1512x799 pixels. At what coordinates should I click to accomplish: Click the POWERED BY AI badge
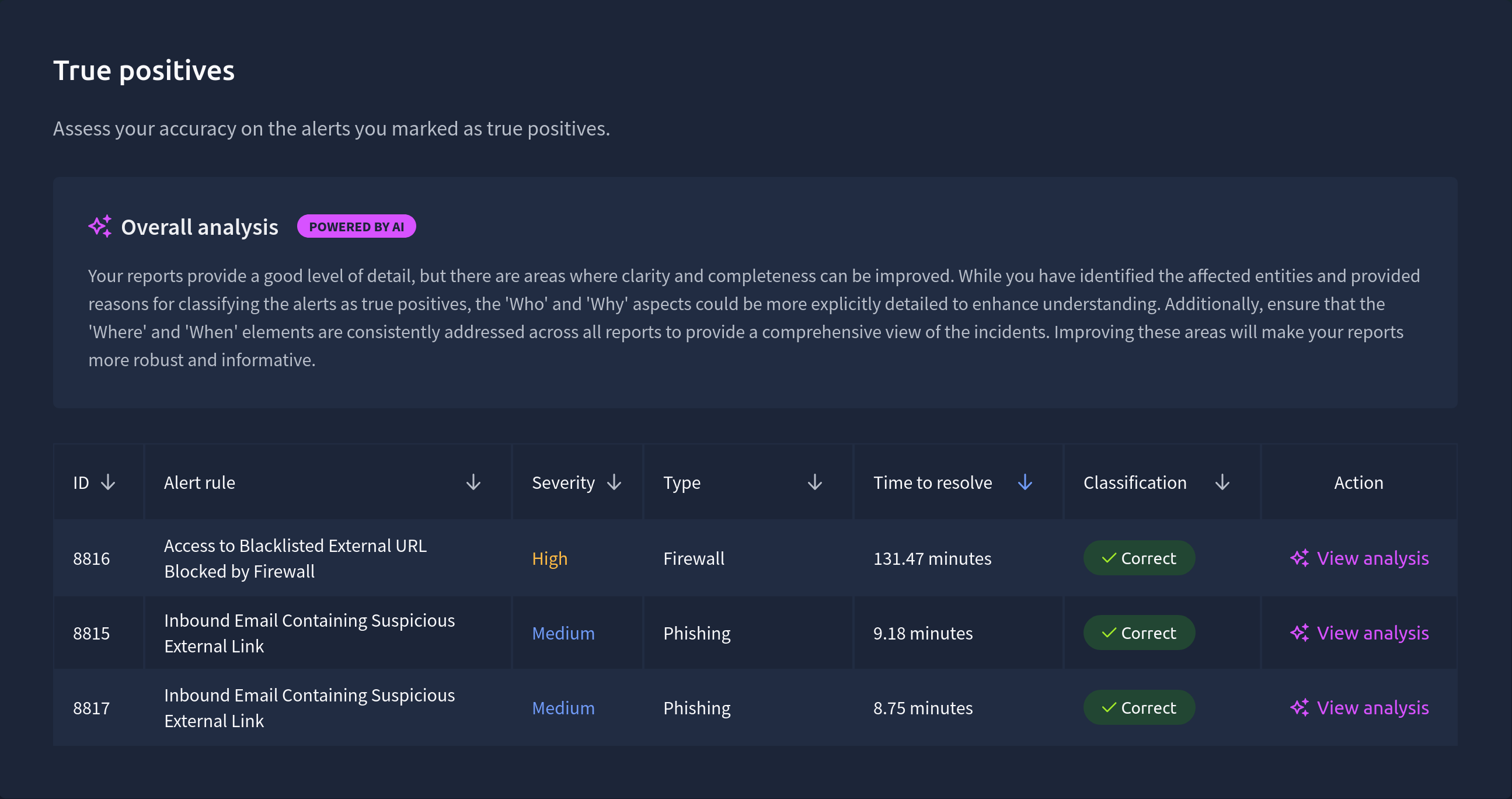356,227
